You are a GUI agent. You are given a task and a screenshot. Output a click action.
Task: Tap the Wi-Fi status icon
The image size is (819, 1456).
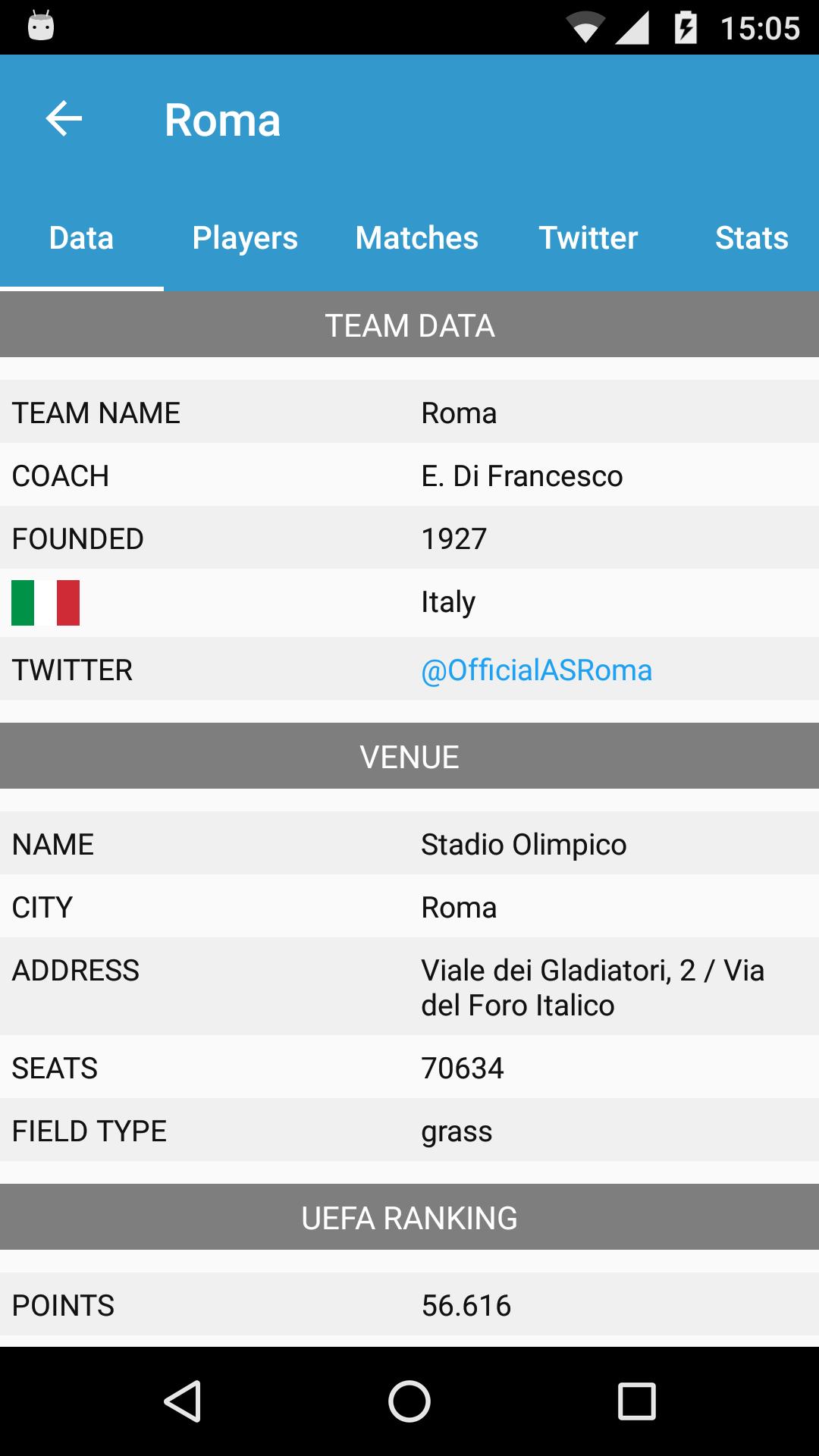(584, 29)
